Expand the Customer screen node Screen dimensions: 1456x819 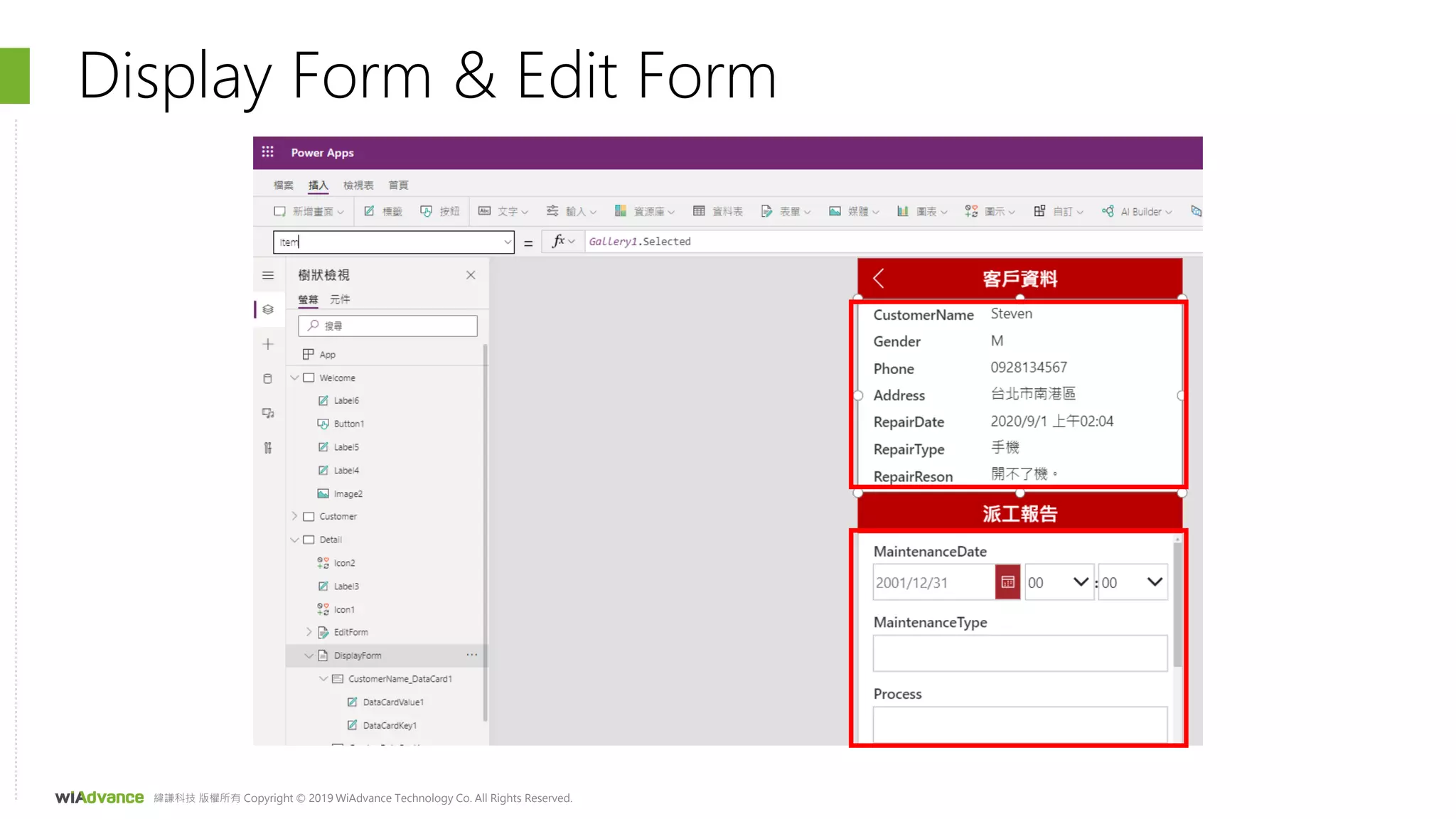[294, 516]
